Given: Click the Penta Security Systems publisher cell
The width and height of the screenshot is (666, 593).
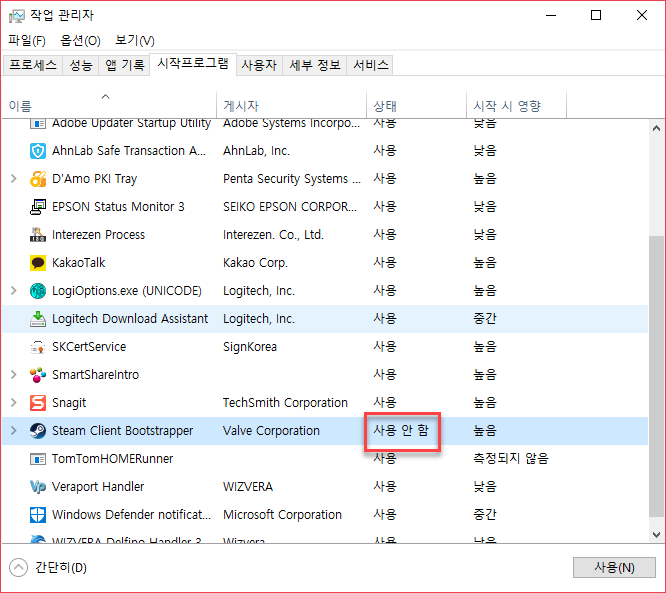Looking at the screenshot, I should [x=292, y=179].
